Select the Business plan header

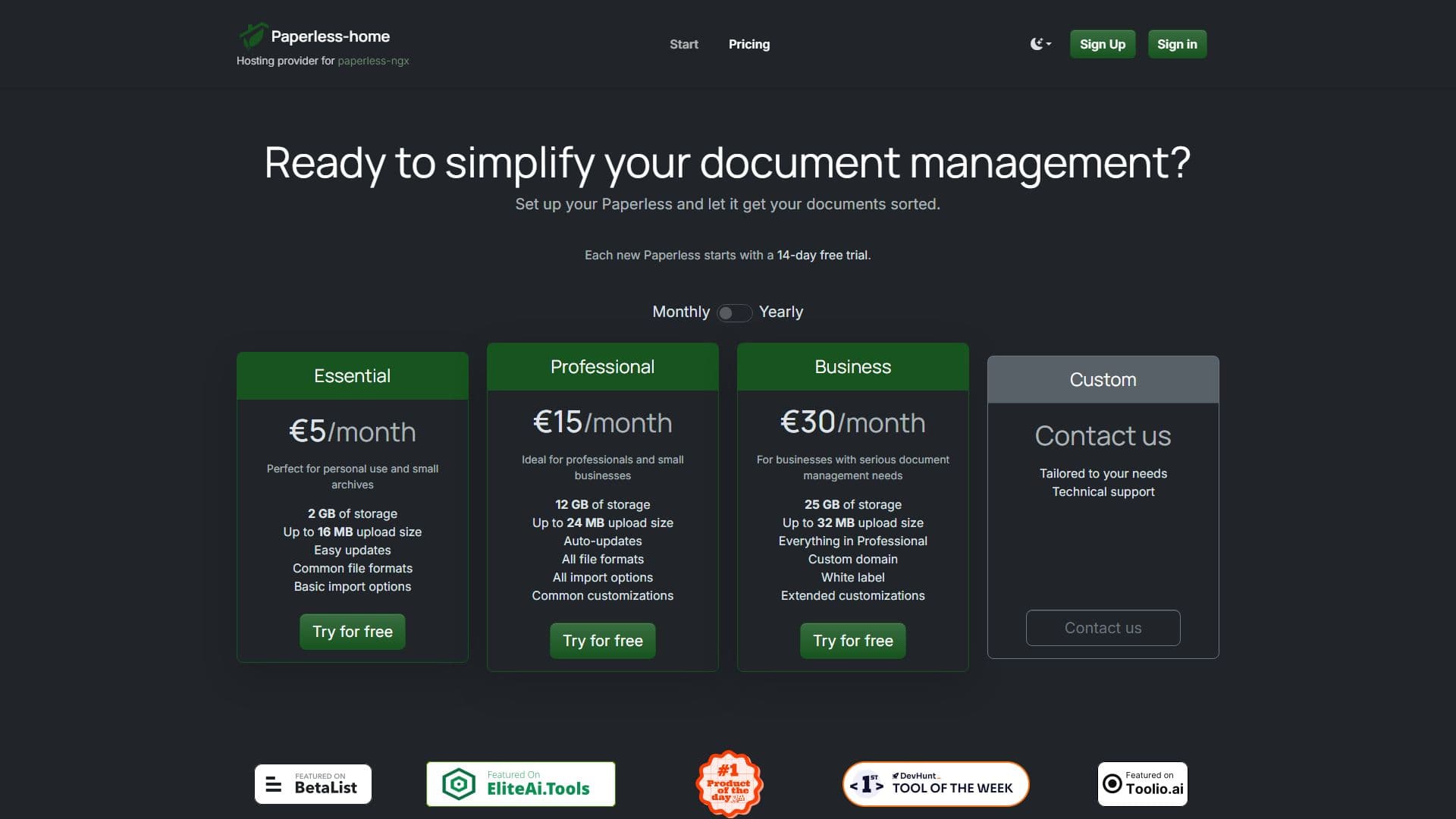(853, 366)
